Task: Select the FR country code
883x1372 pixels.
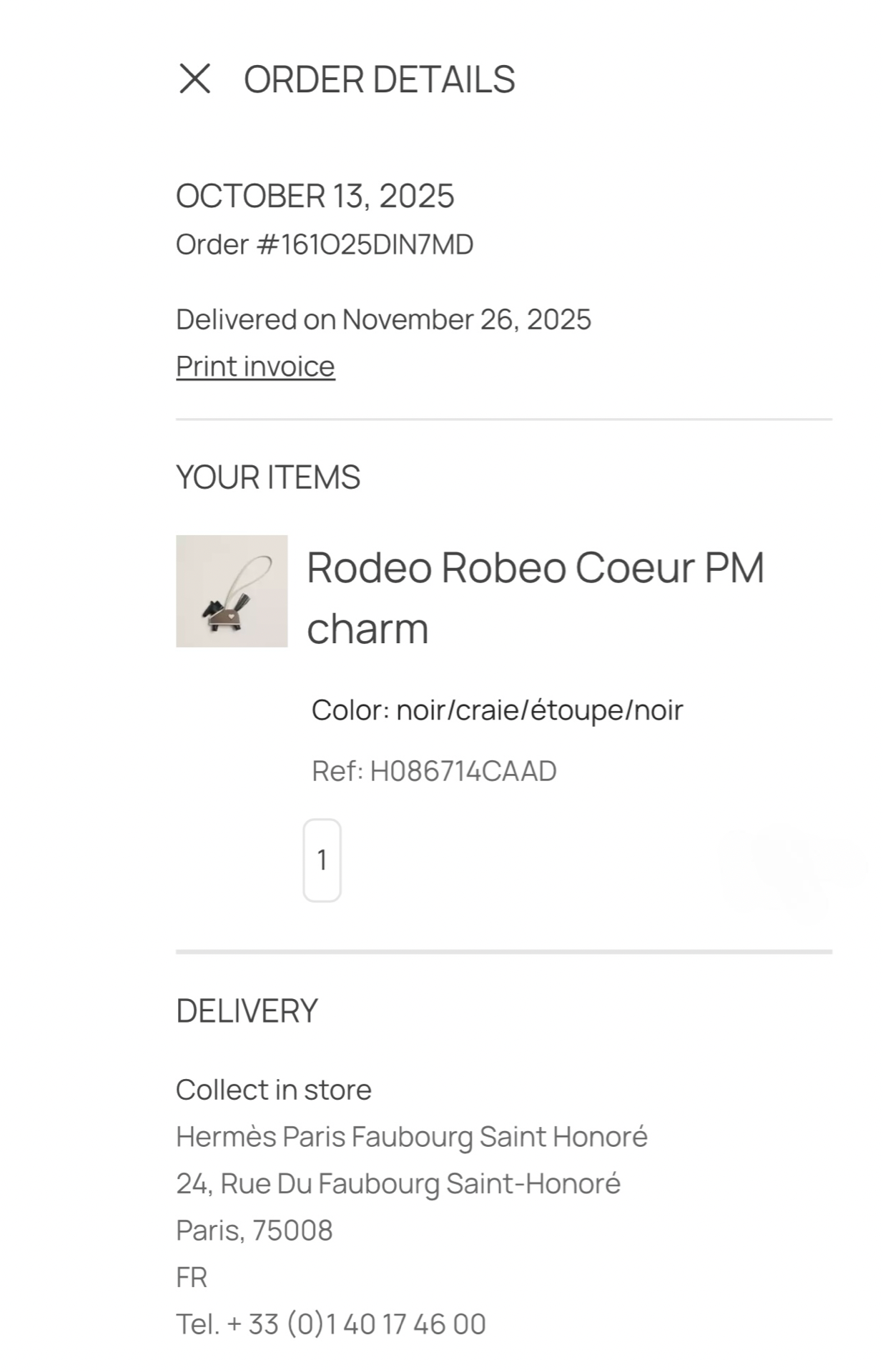Action: click(x=192, y=1278)
